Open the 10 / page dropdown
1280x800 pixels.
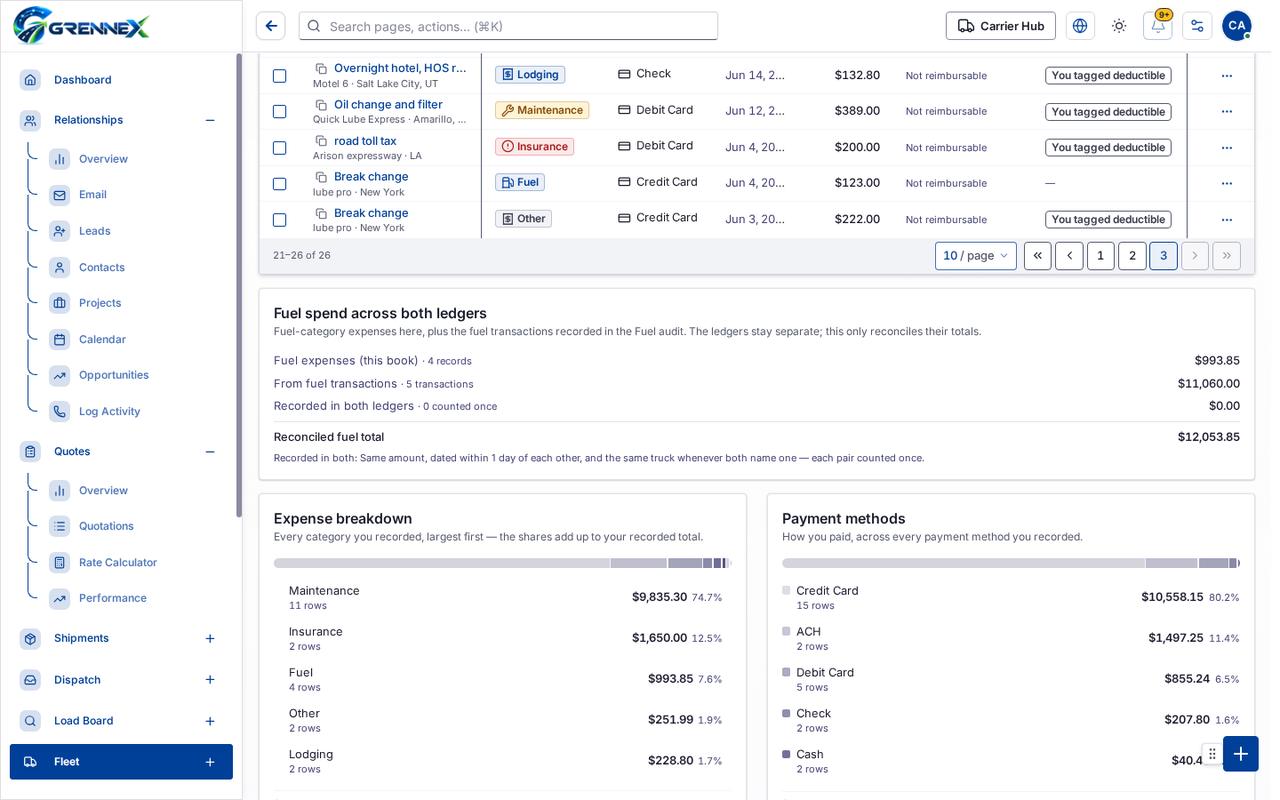pyautogui.click(x=976, y=256)
